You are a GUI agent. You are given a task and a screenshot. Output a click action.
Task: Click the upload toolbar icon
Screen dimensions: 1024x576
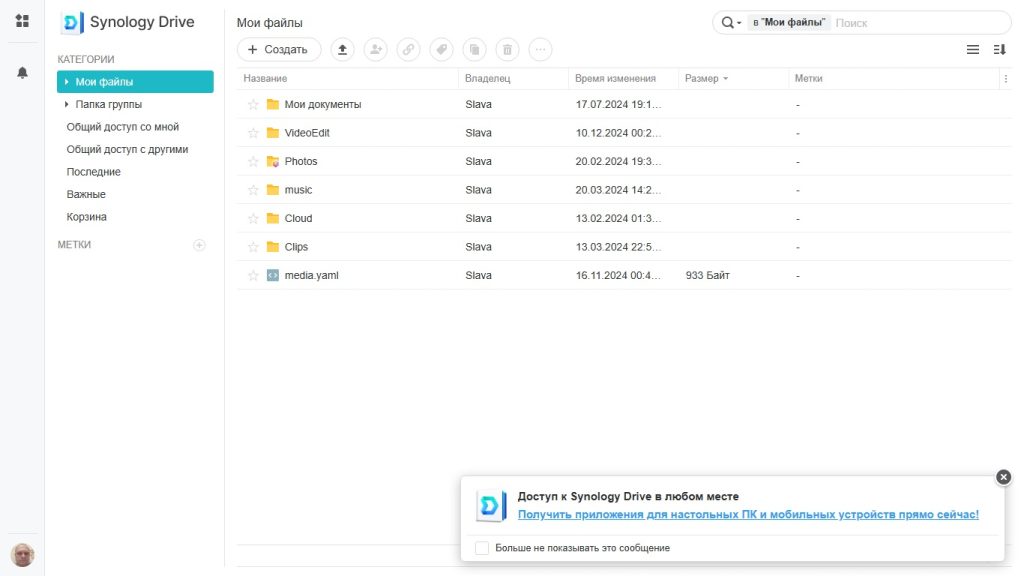tap(342, 50)
